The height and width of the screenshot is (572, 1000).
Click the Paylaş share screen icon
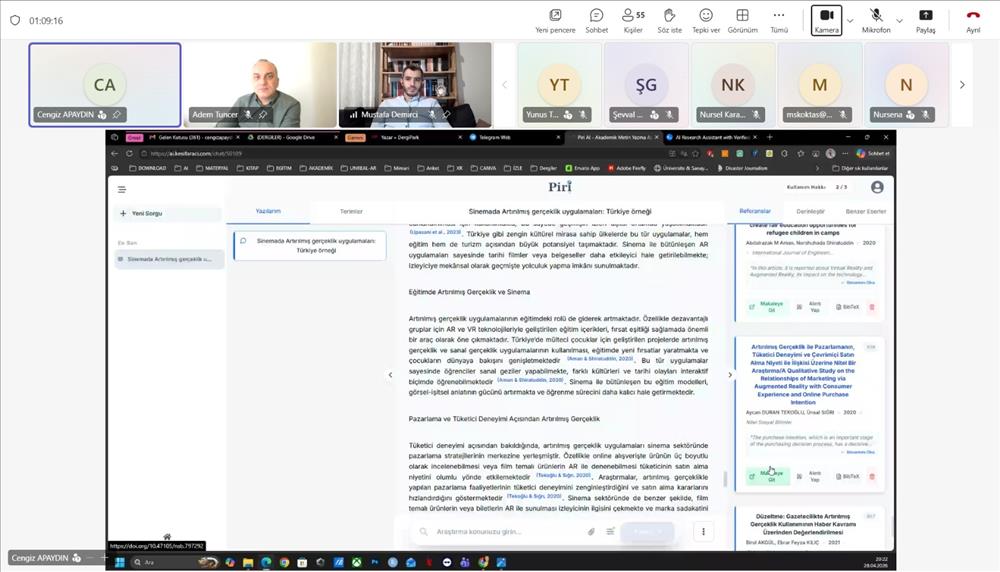[x=925, y=16]
